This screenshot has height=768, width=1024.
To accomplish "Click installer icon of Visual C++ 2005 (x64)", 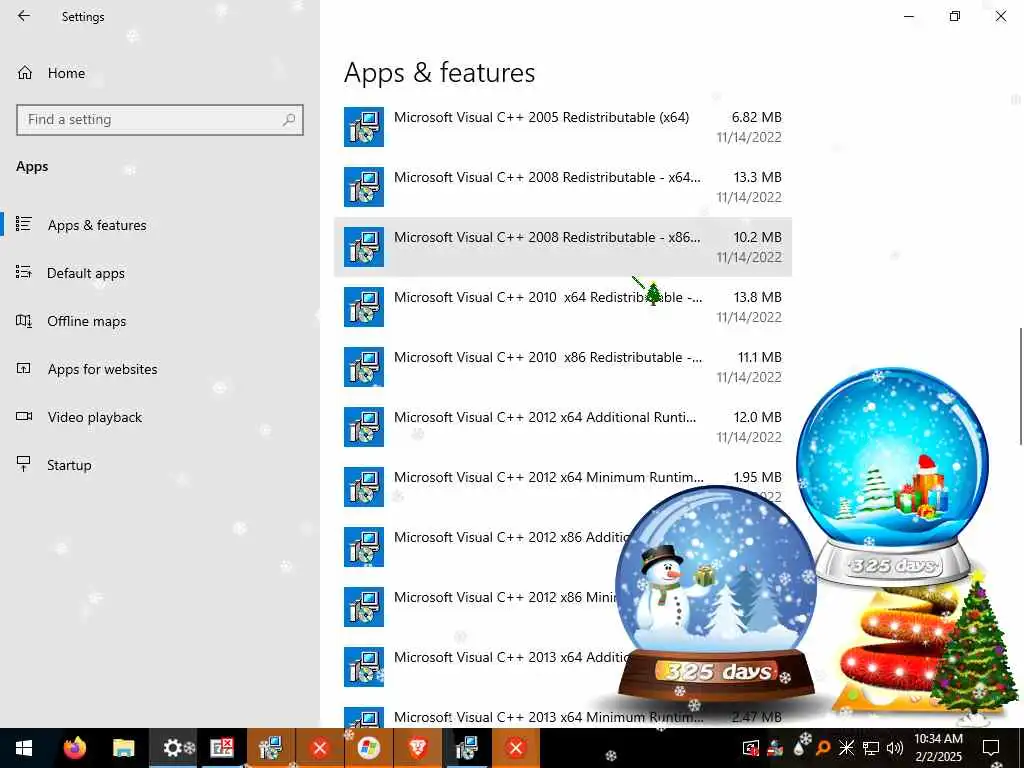I will (364, 127).
